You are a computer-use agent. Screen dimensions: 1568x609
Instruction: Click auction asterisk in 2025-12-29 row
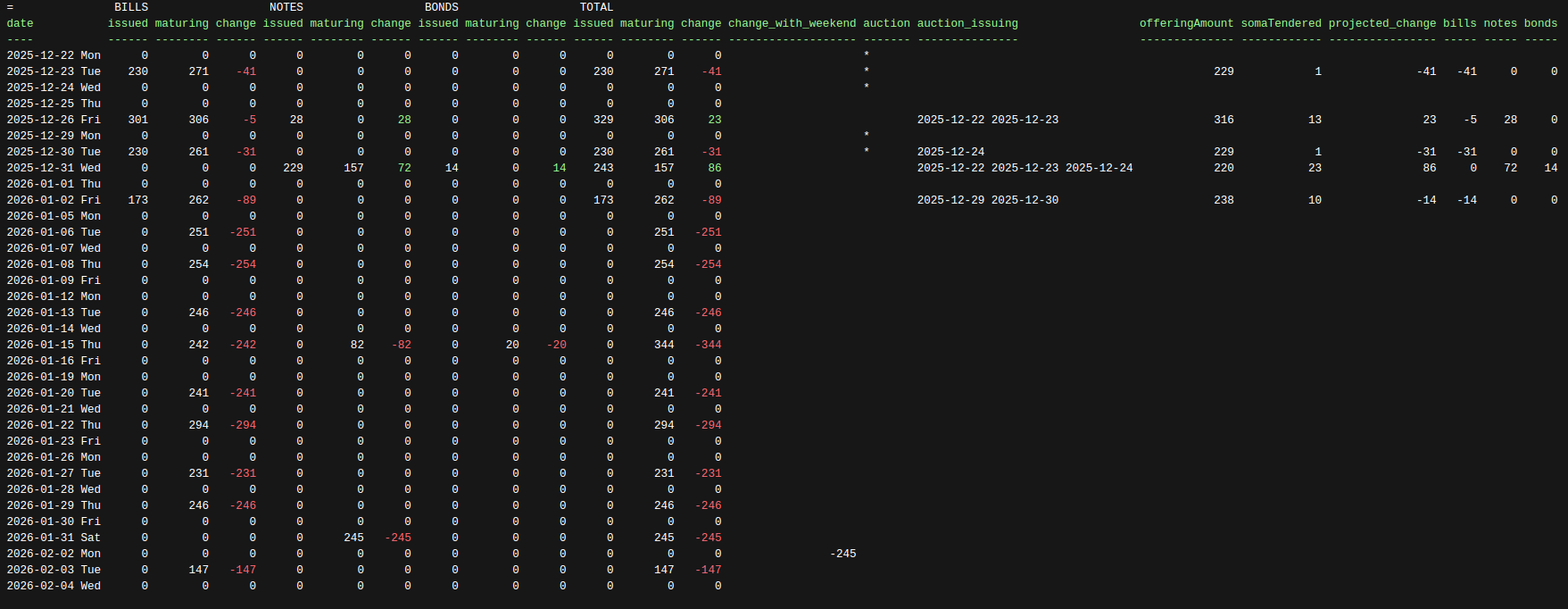tap(866, 136)
